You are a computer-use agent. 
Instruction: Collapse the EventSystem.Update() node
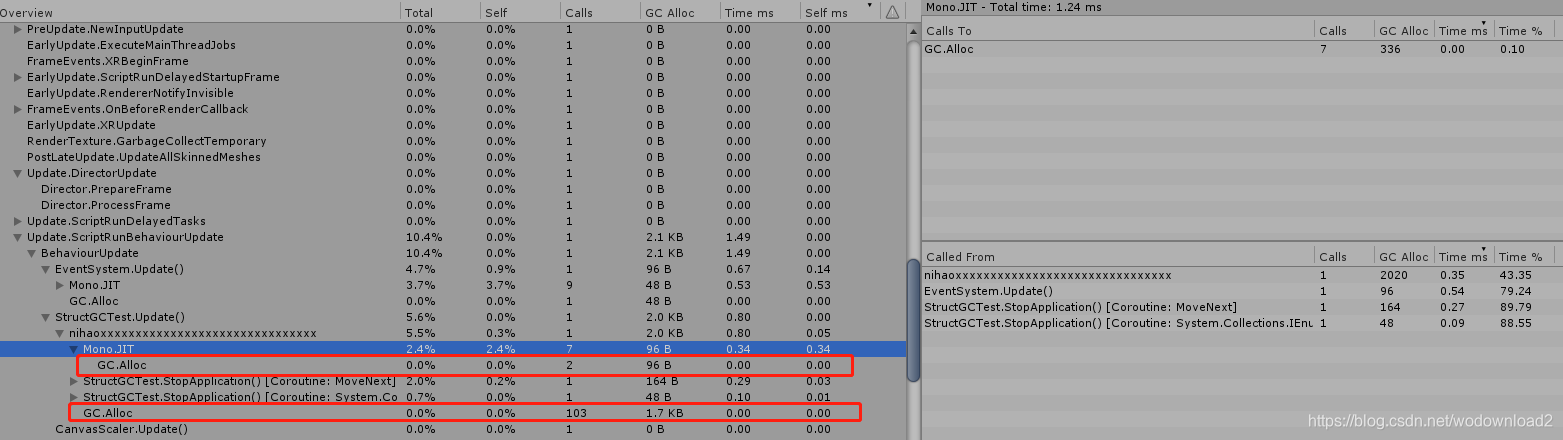(x=46, y=269)
